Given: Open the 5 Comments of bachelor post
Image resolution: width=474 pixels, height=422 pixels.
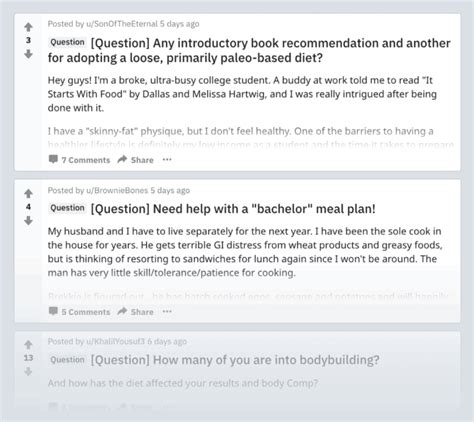Looking at the screenshot, I should pyautogui.click(x=79, y=312).
